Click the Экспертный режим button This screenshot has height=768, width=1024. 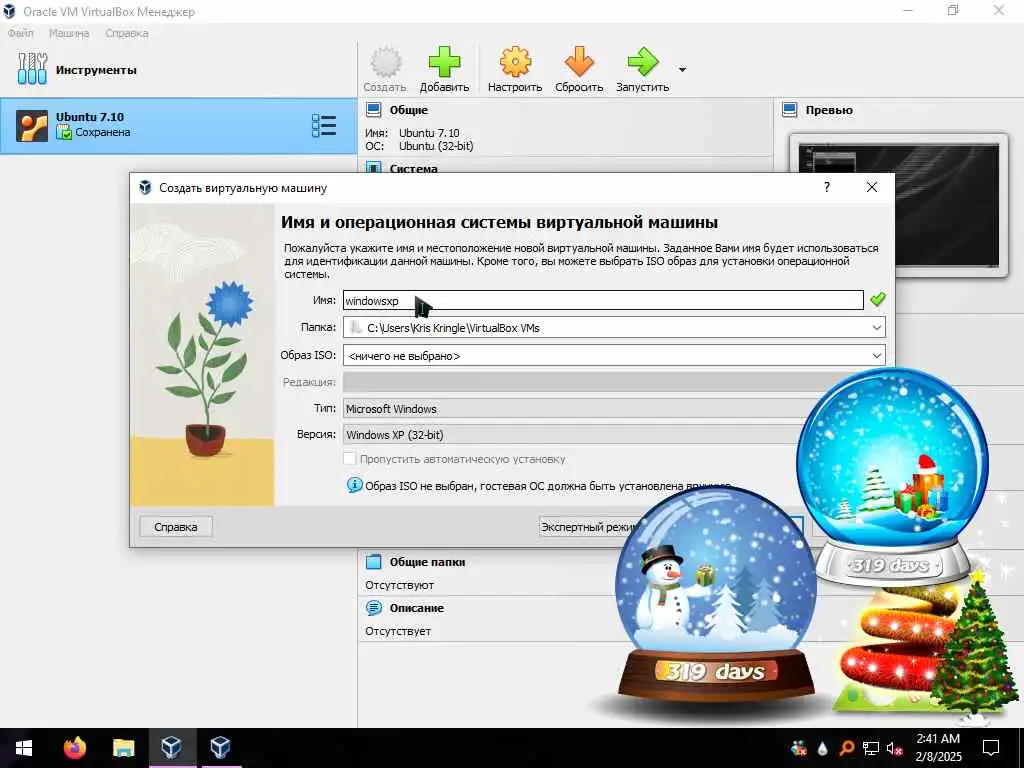588,527
